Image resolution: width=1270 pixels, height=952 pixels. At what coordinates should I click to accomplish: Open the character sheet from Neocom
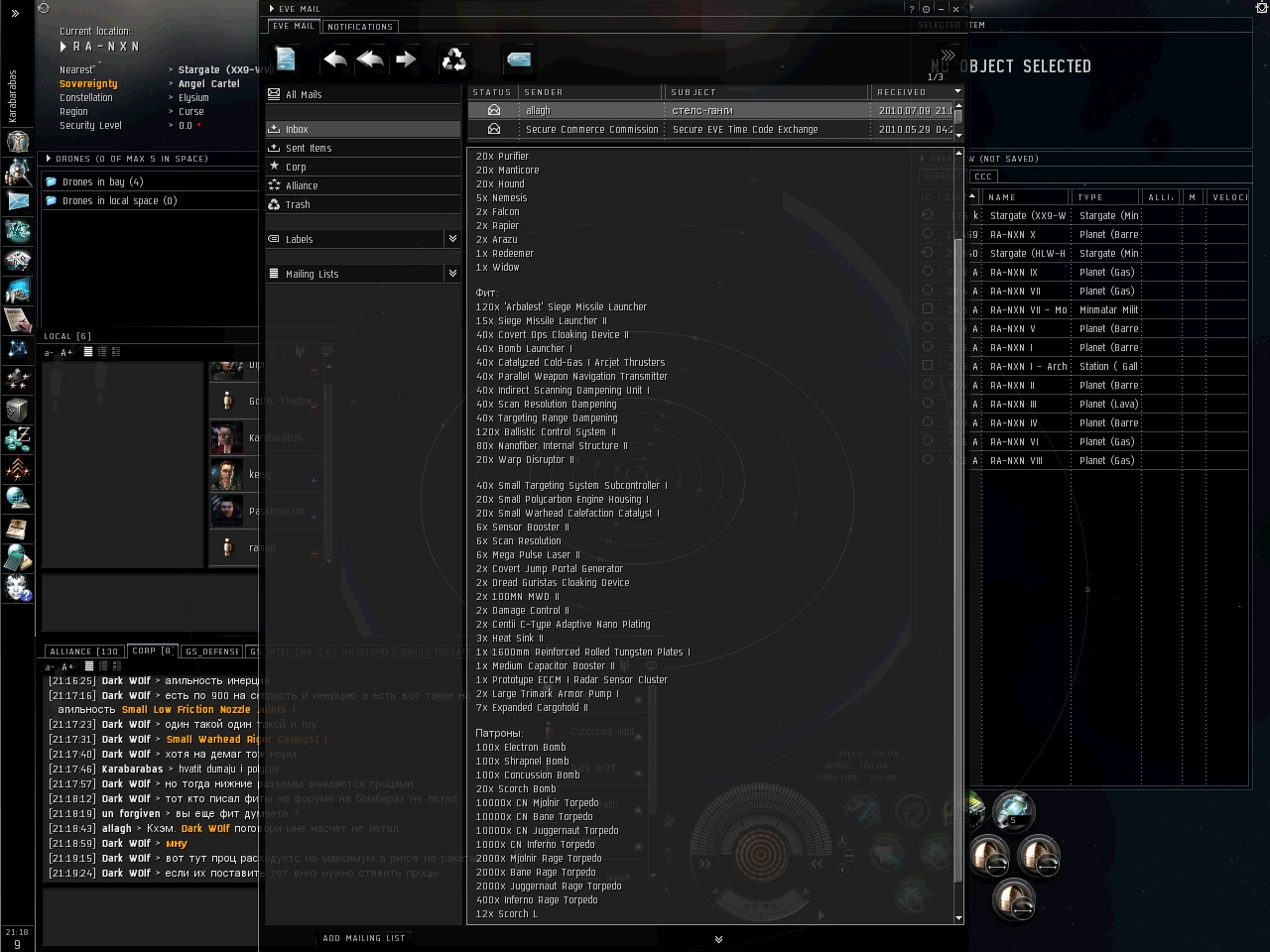18,141
